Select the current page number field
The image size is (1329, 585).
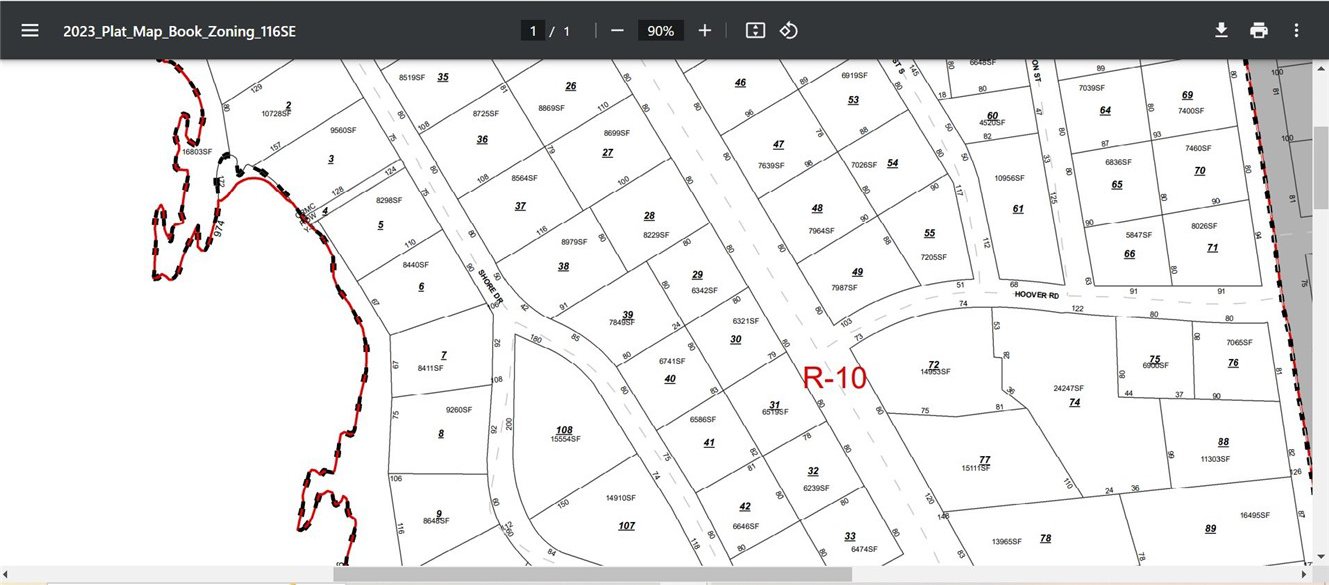[533, 31]
